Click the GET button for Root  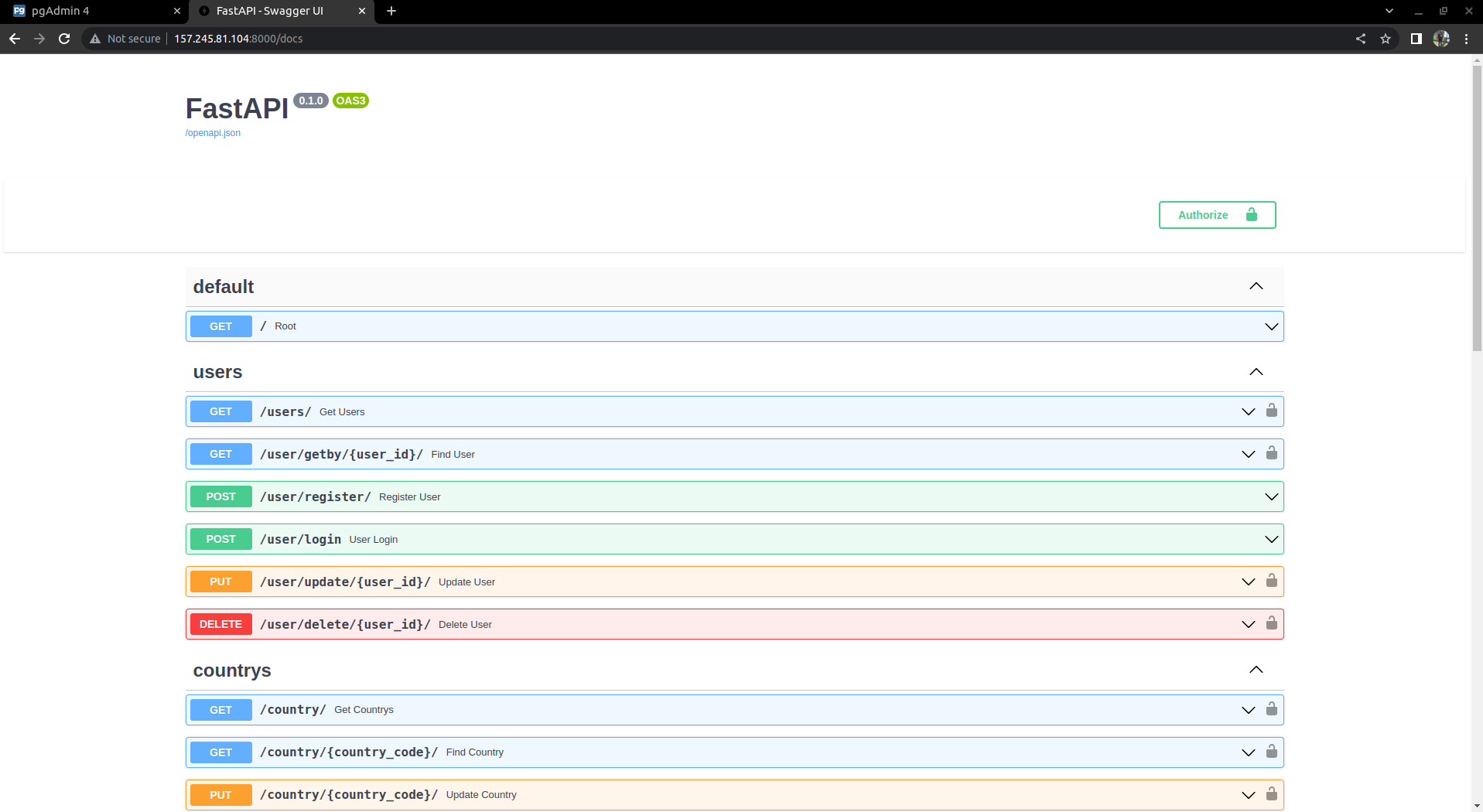[220, 326]
